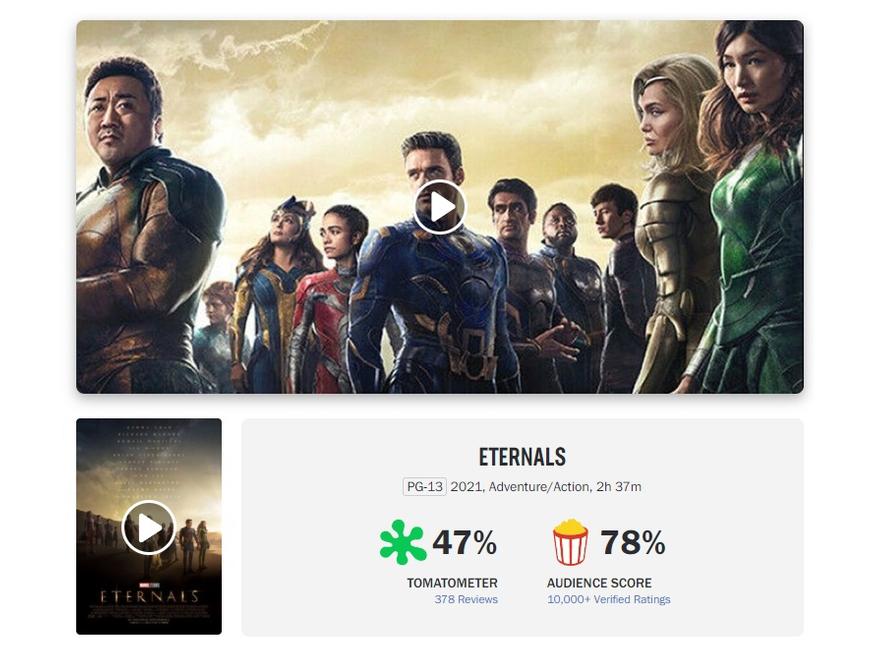Click the character in the green suit

[x=752, y=207]
